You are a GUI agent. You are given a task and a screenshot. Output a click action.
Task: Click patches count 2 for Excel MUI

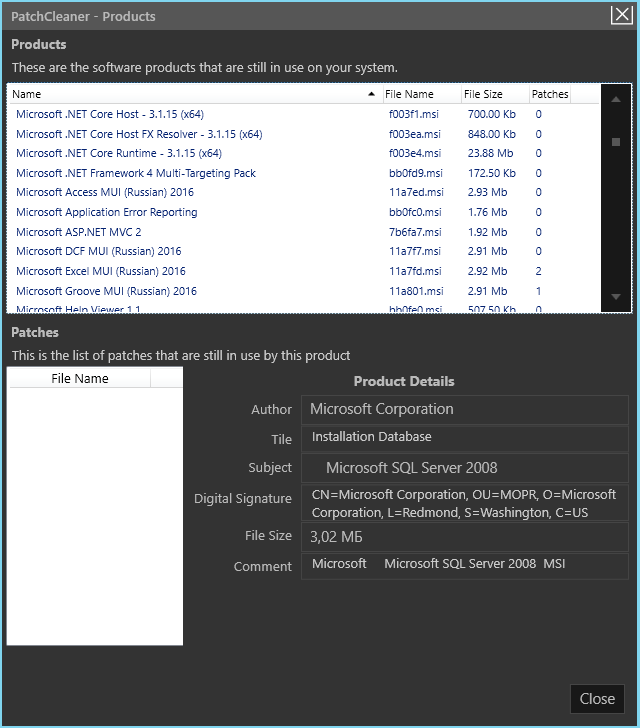pyautogui.click(x=538, y=271)
